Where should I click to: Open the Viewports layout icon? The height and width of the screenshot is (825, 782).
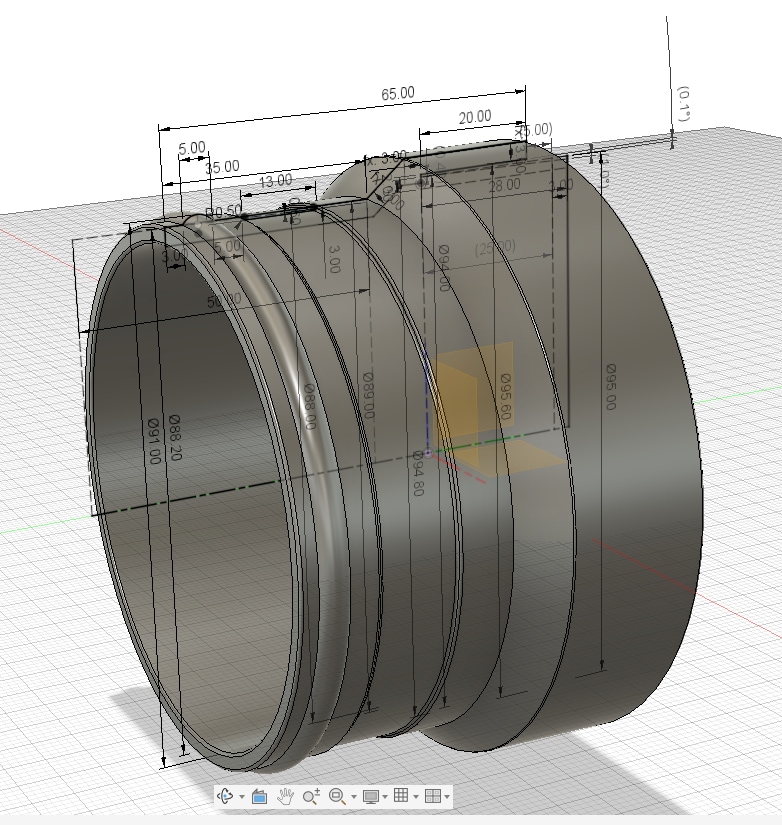click(433, 796)
